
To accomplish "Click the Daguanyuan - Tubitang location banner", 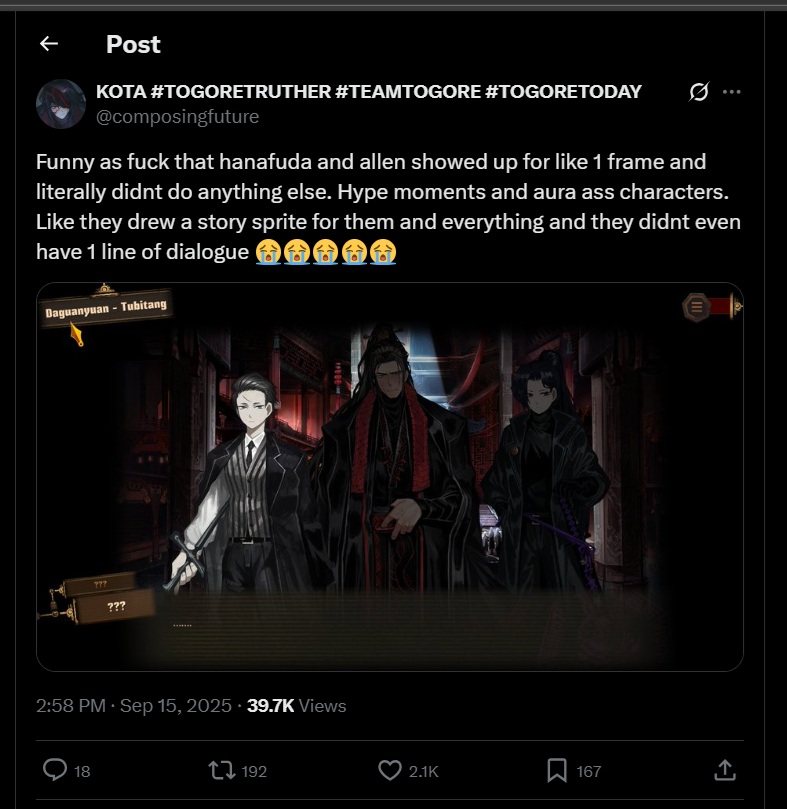I will coord(106,308).
